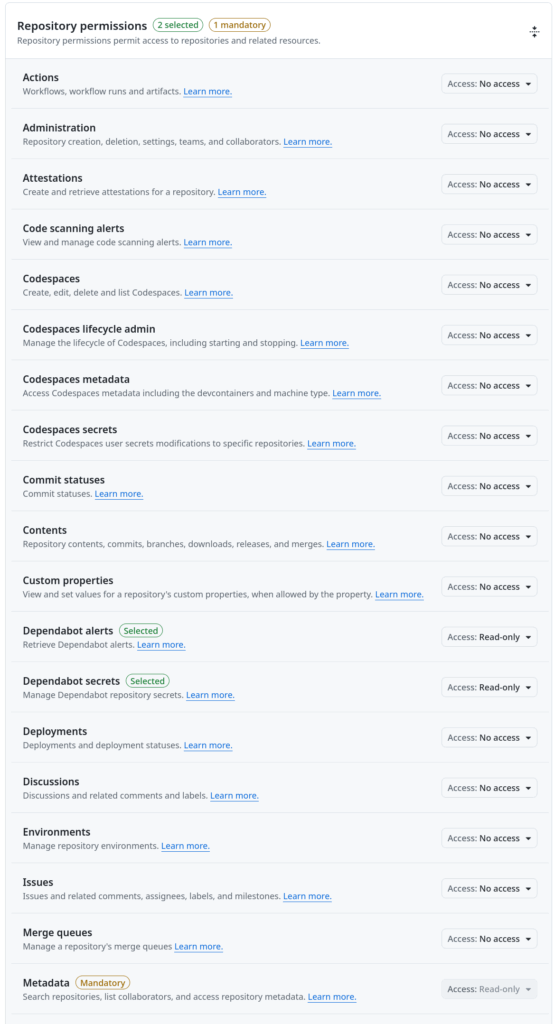554x1024 pixels.
Task: Collapse the Repository permissions section icon
Action: click(x=534, y=31)
